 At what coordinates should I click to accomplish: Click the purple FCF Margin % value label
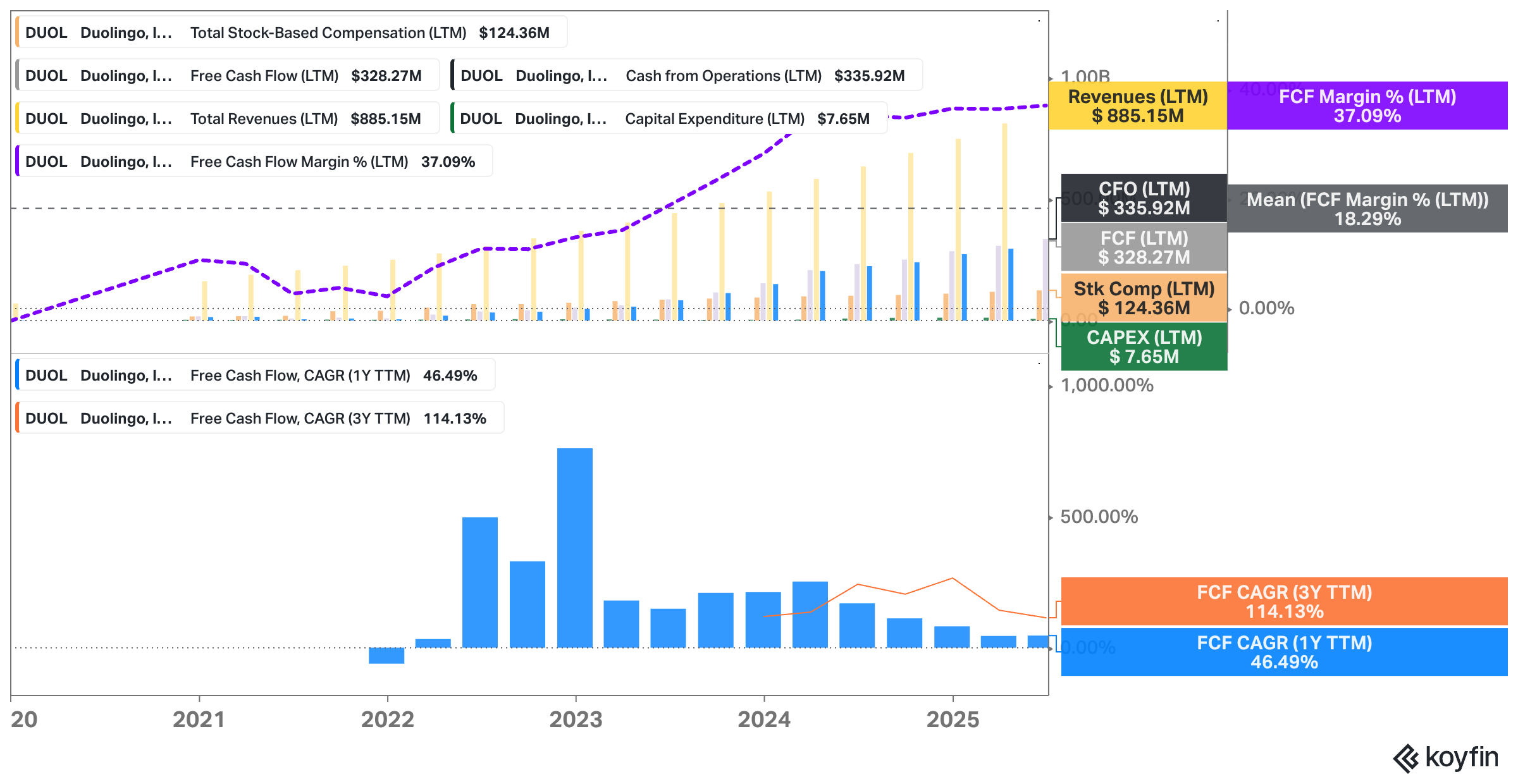click(x=1367, y=106)
